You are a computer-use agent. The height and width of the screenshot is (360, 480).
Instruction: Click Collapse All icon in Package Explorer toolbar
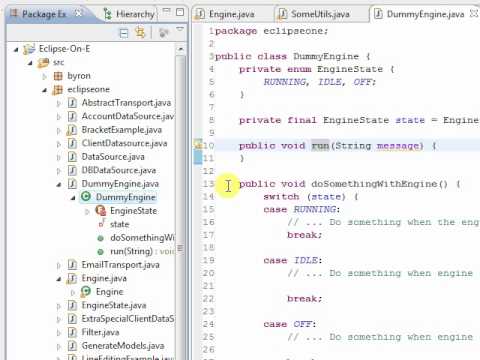click(x=124, y=33)
